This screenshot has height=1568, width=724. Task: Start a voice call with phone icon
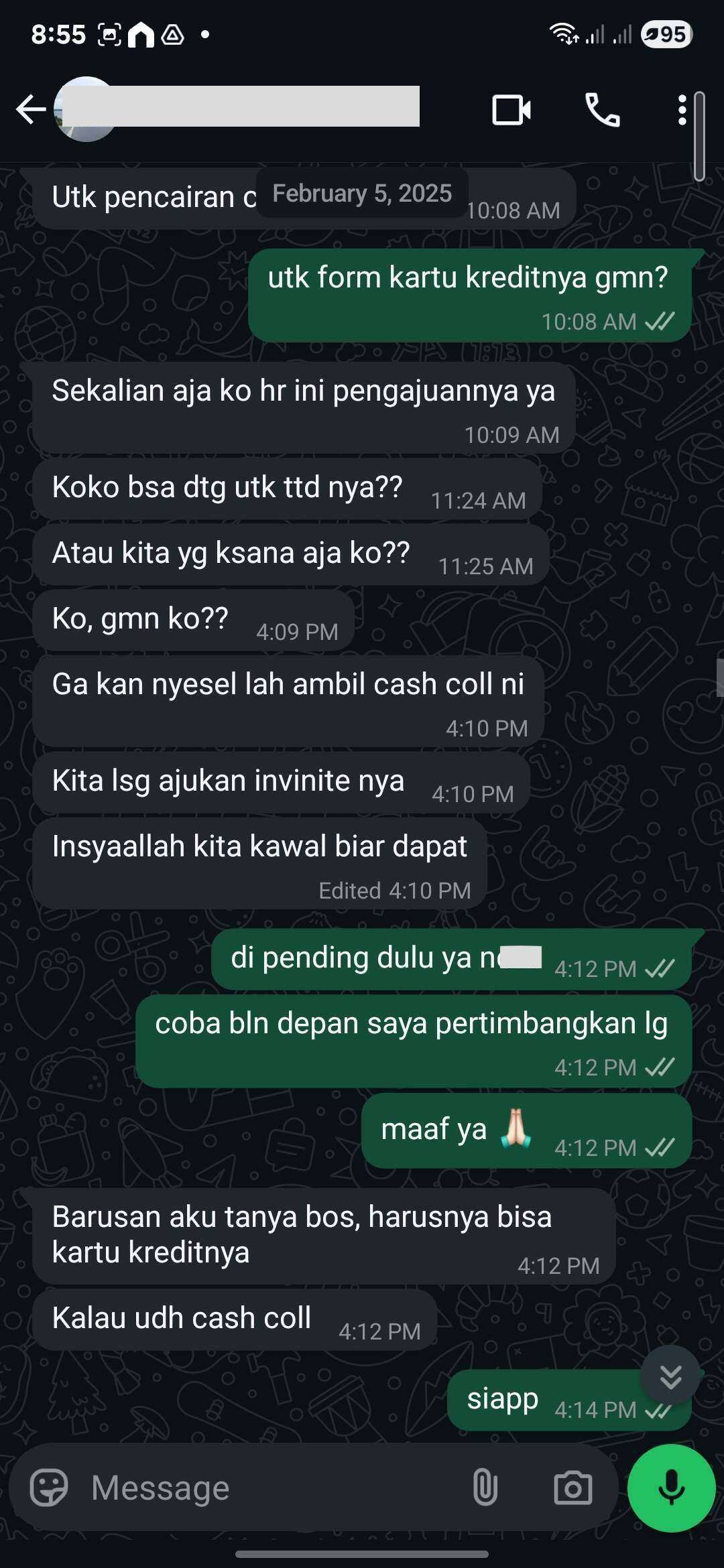[x=603, y=110]
